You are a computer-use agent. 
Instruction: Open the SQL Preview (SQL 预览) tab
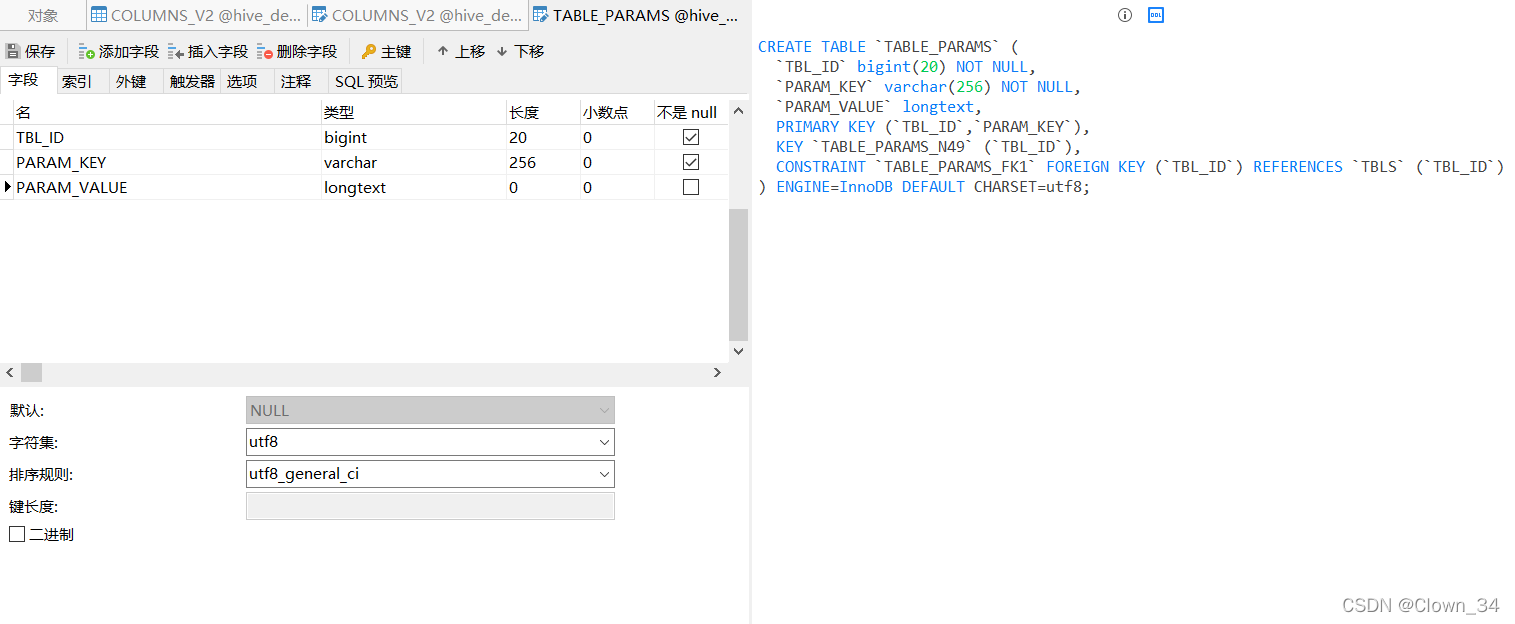click(x=366, y=81)
